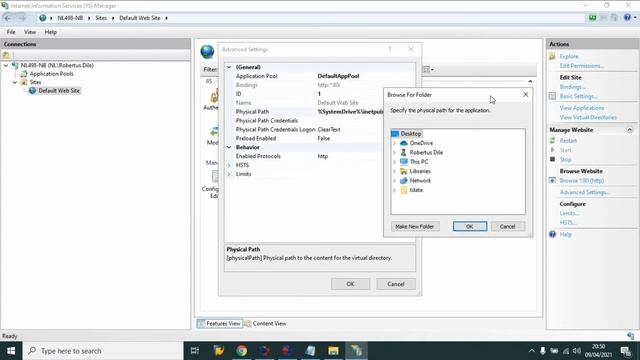This screenshot has height=360, width=640.
Task: Open Task View on taskbar
Action: [195, 351]
